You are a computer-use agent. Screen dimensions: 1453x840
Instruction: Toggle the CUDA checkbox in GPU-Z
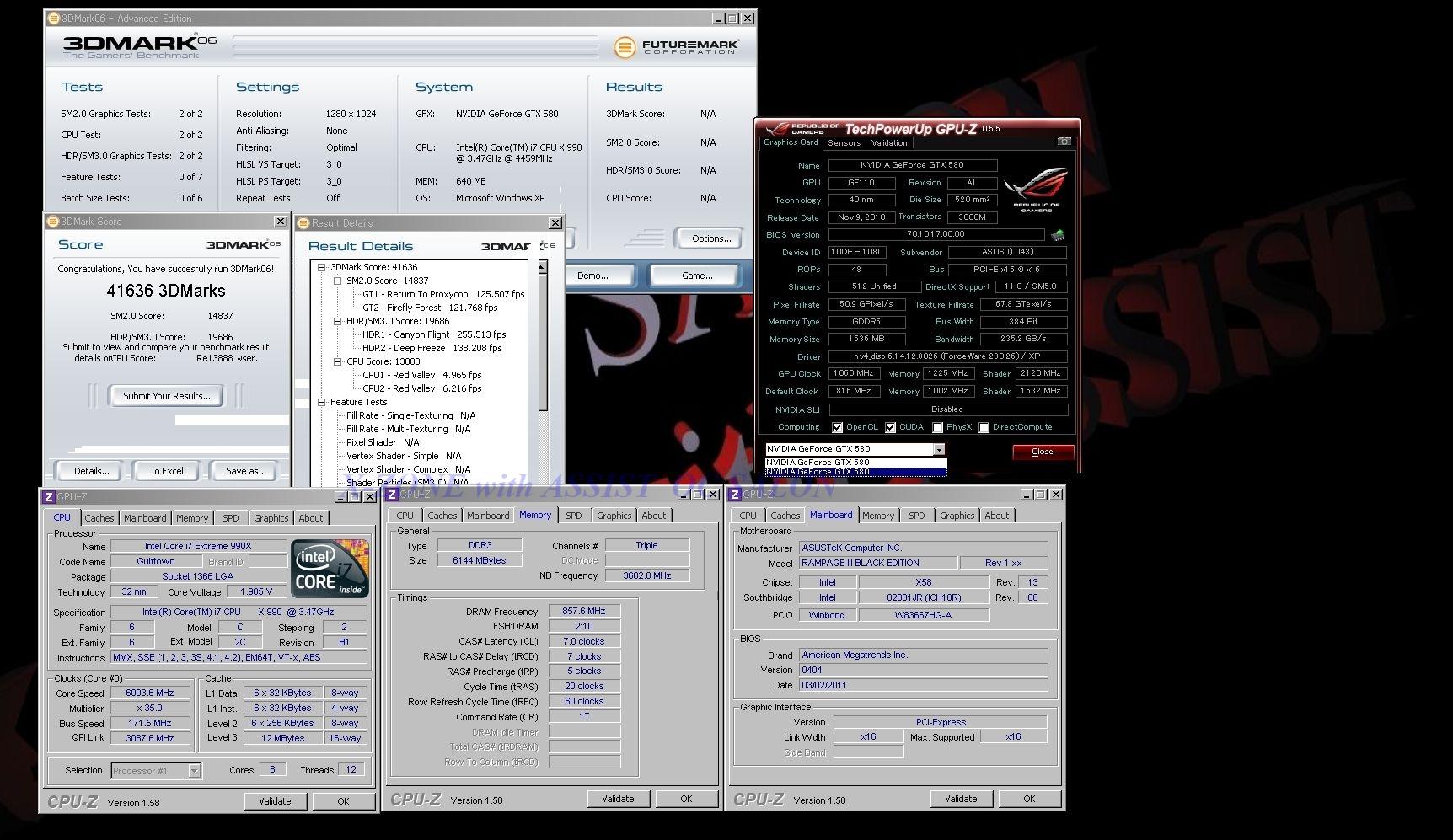pos(890,428)
